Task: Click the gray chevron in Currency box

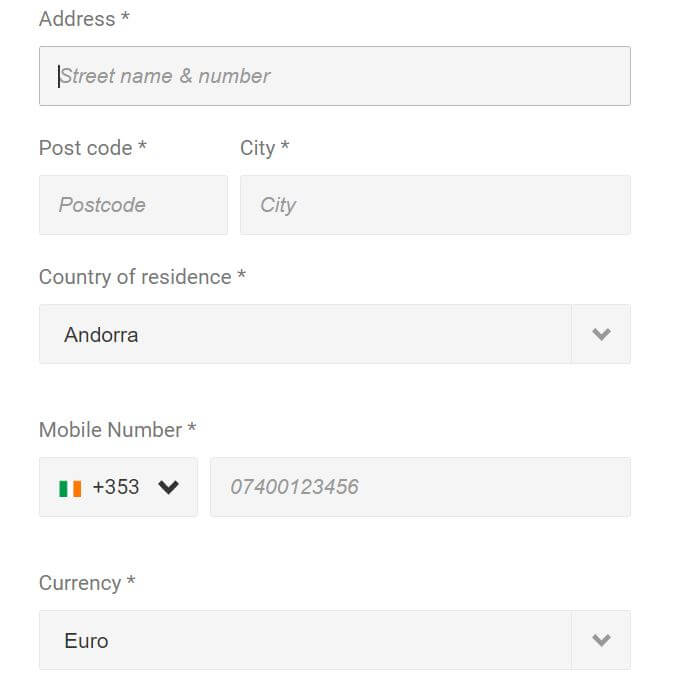Action: click(601, 640)
